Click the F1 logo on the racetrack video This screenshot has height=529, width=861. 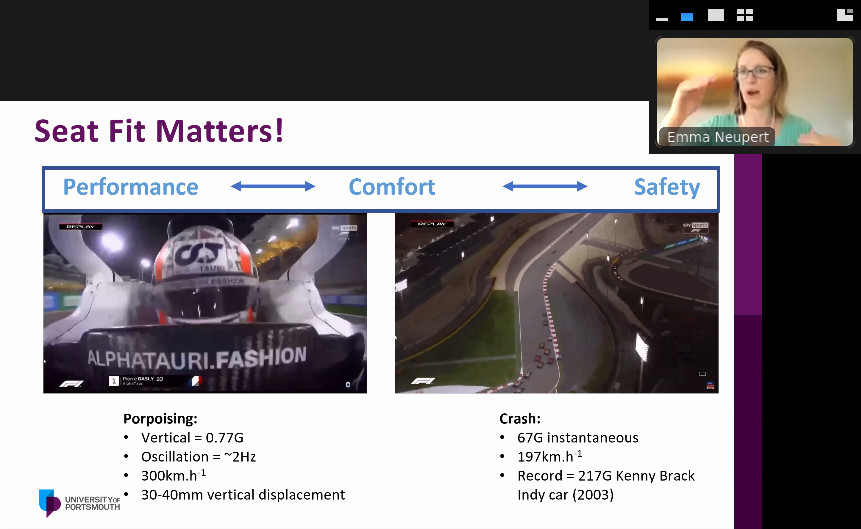point(423,381)
